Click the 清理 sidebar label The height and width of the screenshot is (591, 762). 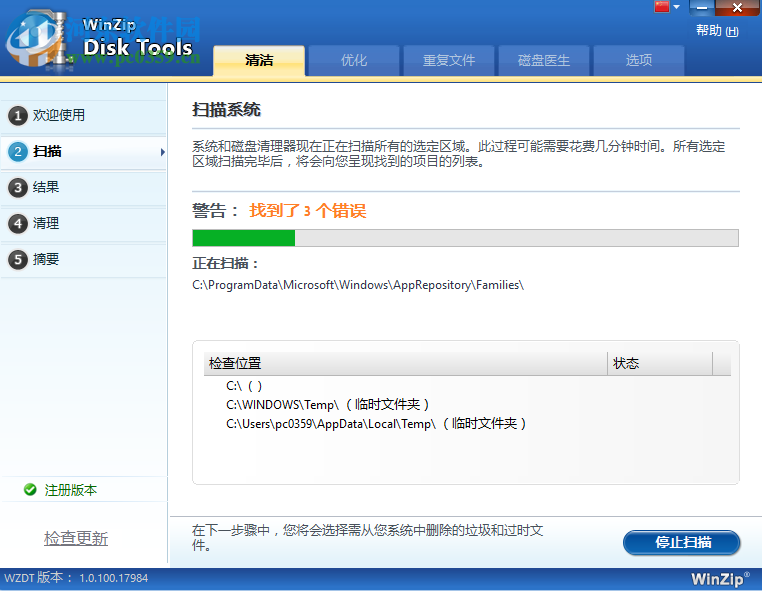[46, 223]
